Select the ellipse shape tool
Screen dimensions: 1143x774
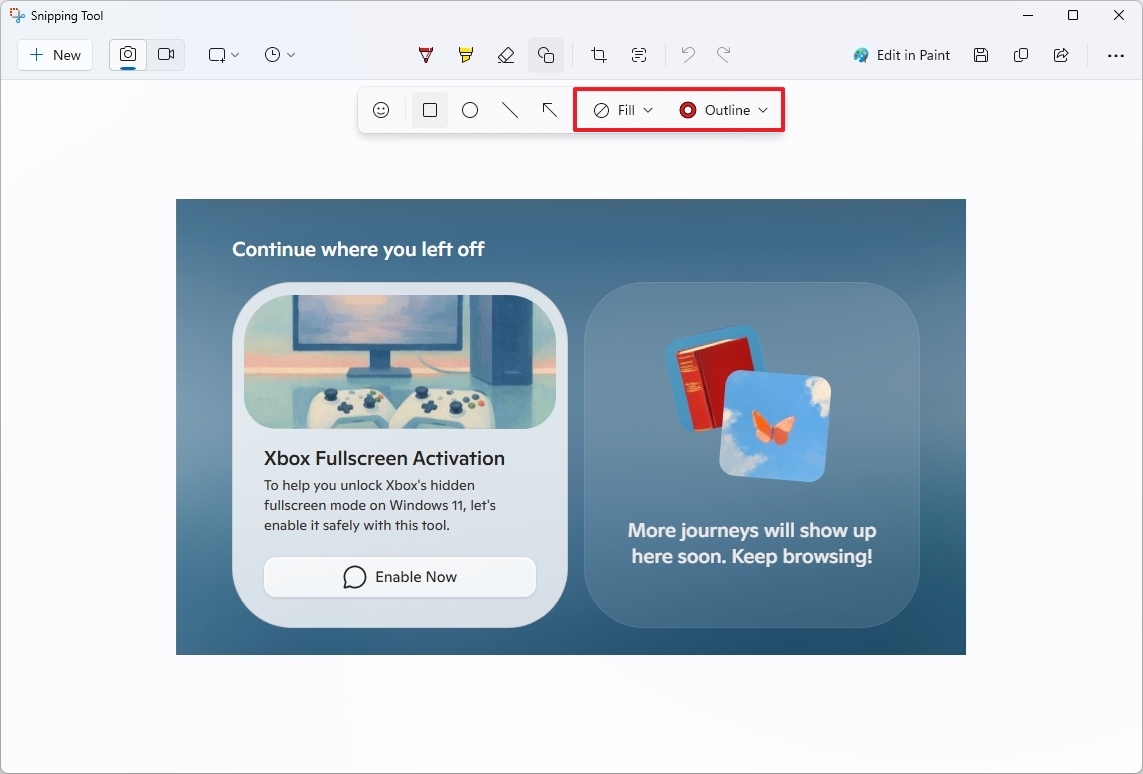(x=470, y=110)
